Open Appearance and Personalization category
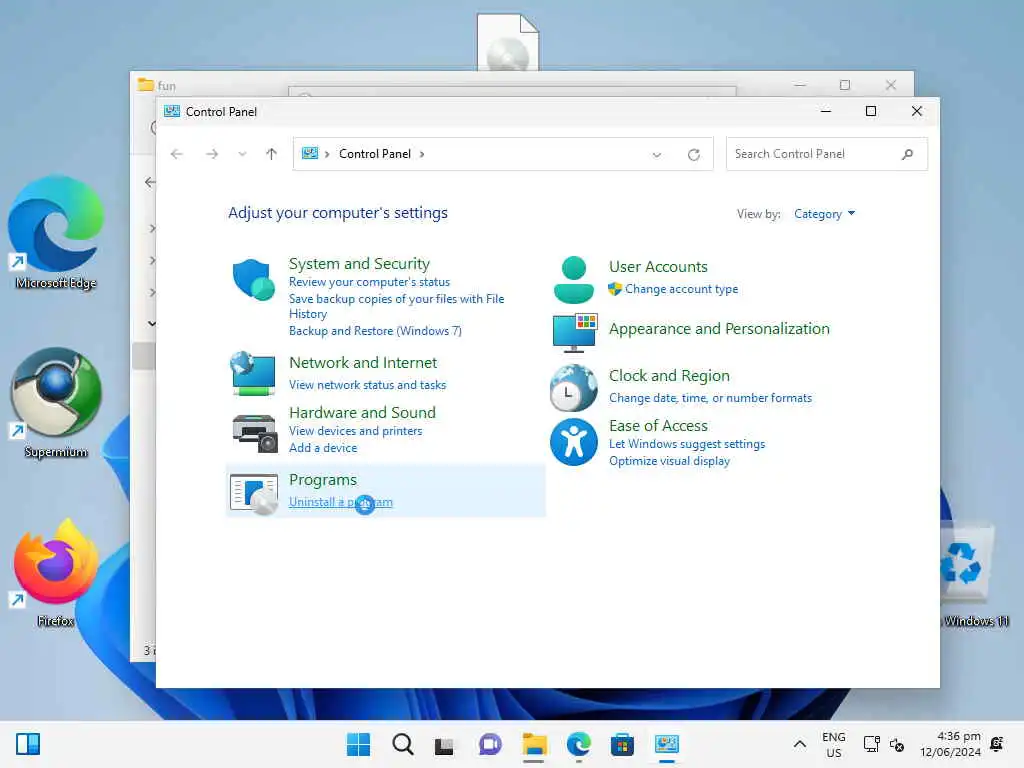This screenshot has height=768, width=1024. (719, 328)
